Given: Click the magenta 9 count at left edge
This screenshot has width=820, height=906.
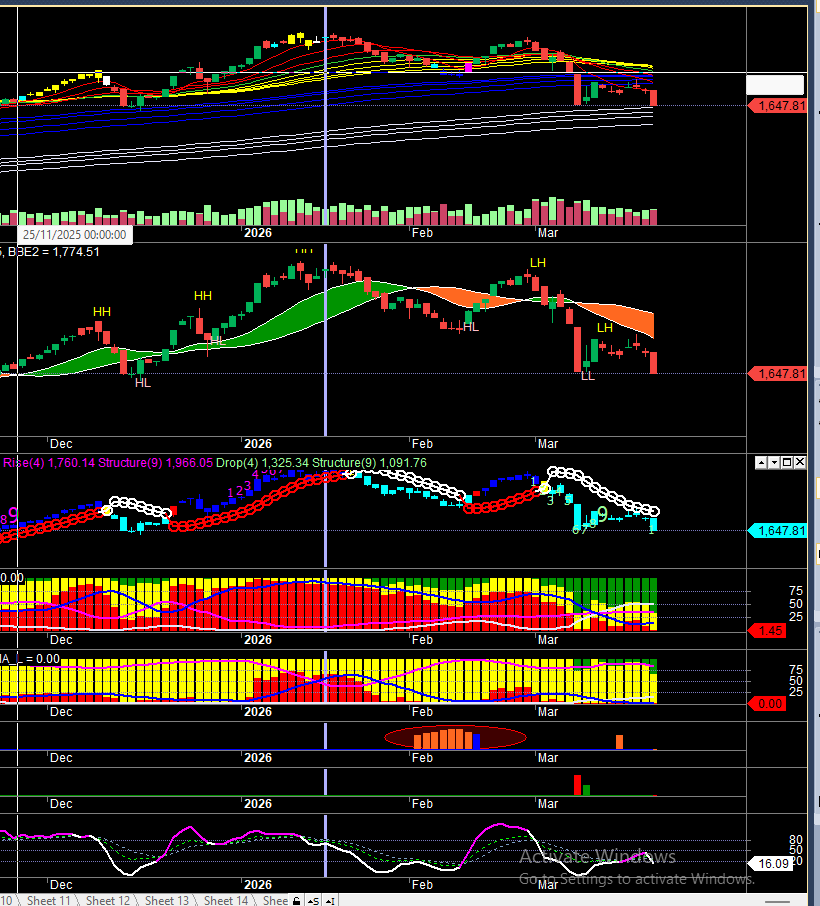Looking at the screenshot, I should click(13, 515).
